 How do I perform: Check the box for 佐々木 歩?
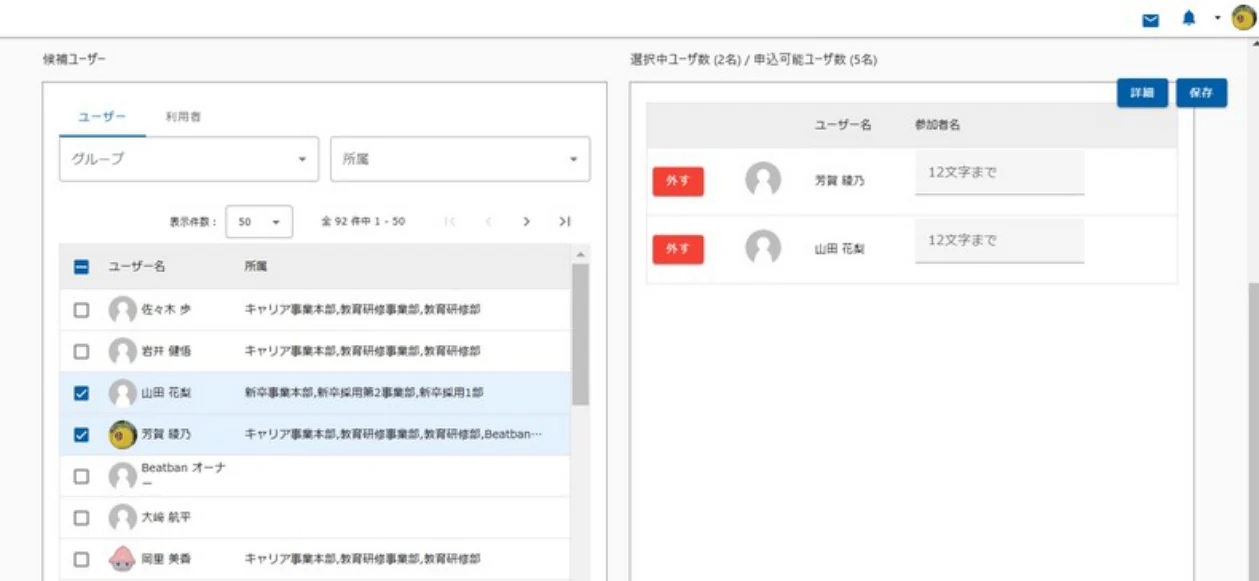(x=82, y=310)
